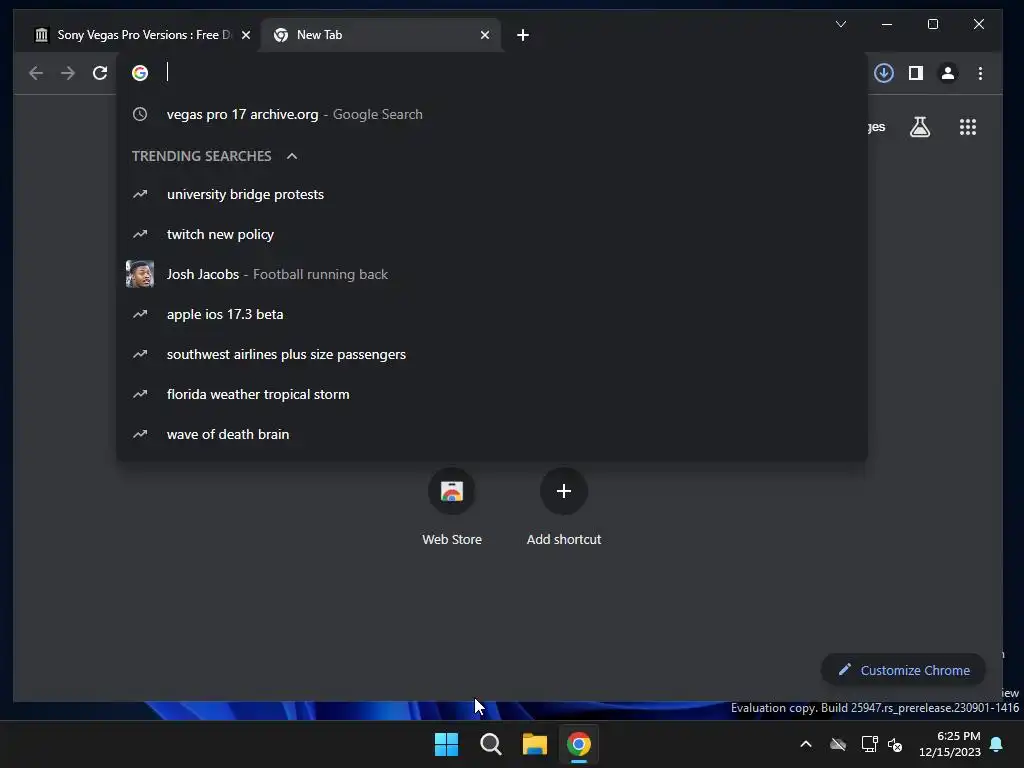Reload the page with refresh icon
Viewport: 1024px width, 768px height.
pos(100,73)
